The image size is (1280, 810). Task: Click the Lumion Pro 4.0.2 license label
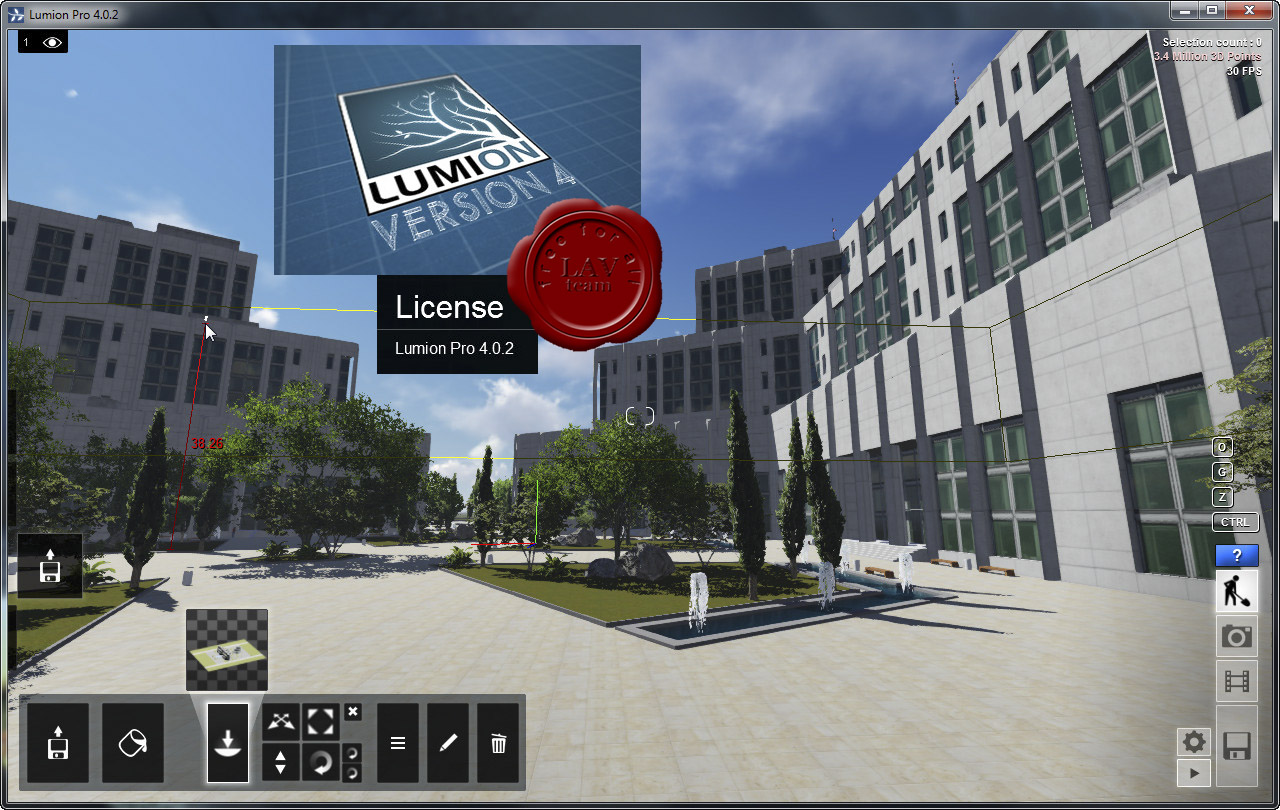pyautogui.click(x=454, y=349)
